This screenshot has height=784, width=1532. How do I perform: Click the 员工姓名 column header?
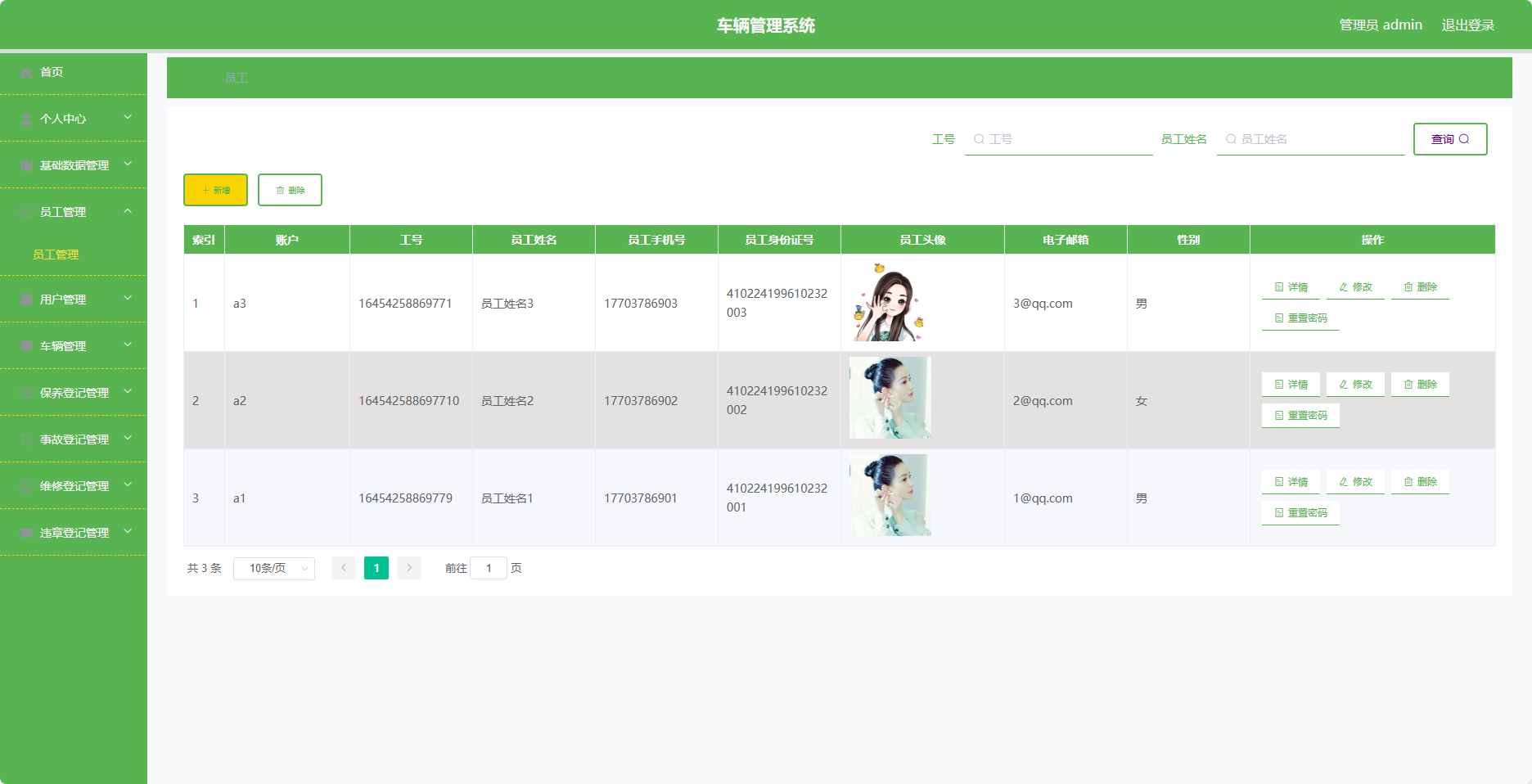coord(534,240)
